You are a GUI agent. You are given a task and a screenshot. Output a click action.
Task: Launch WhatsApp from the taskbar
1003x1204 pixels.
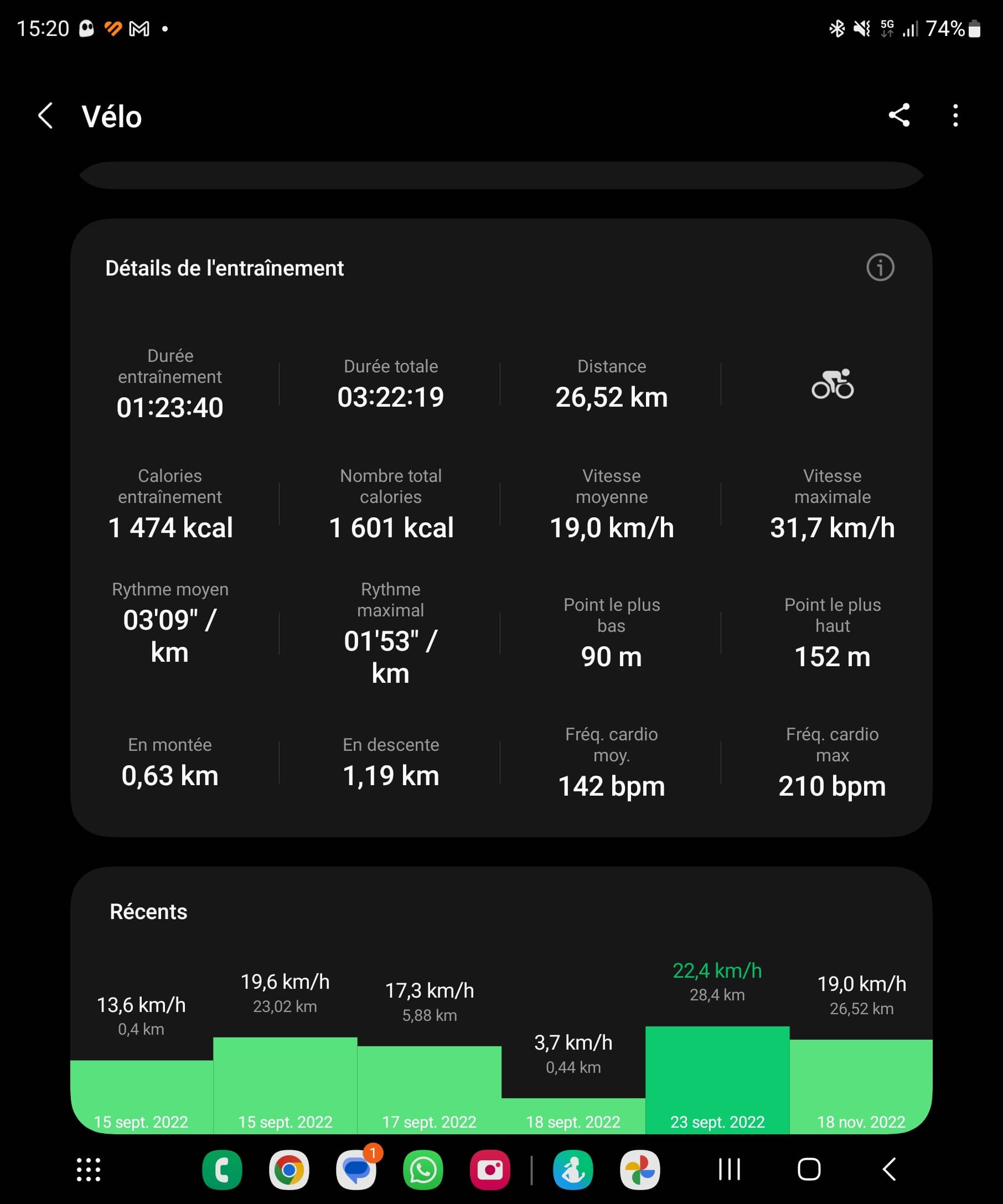(423, 1170)
